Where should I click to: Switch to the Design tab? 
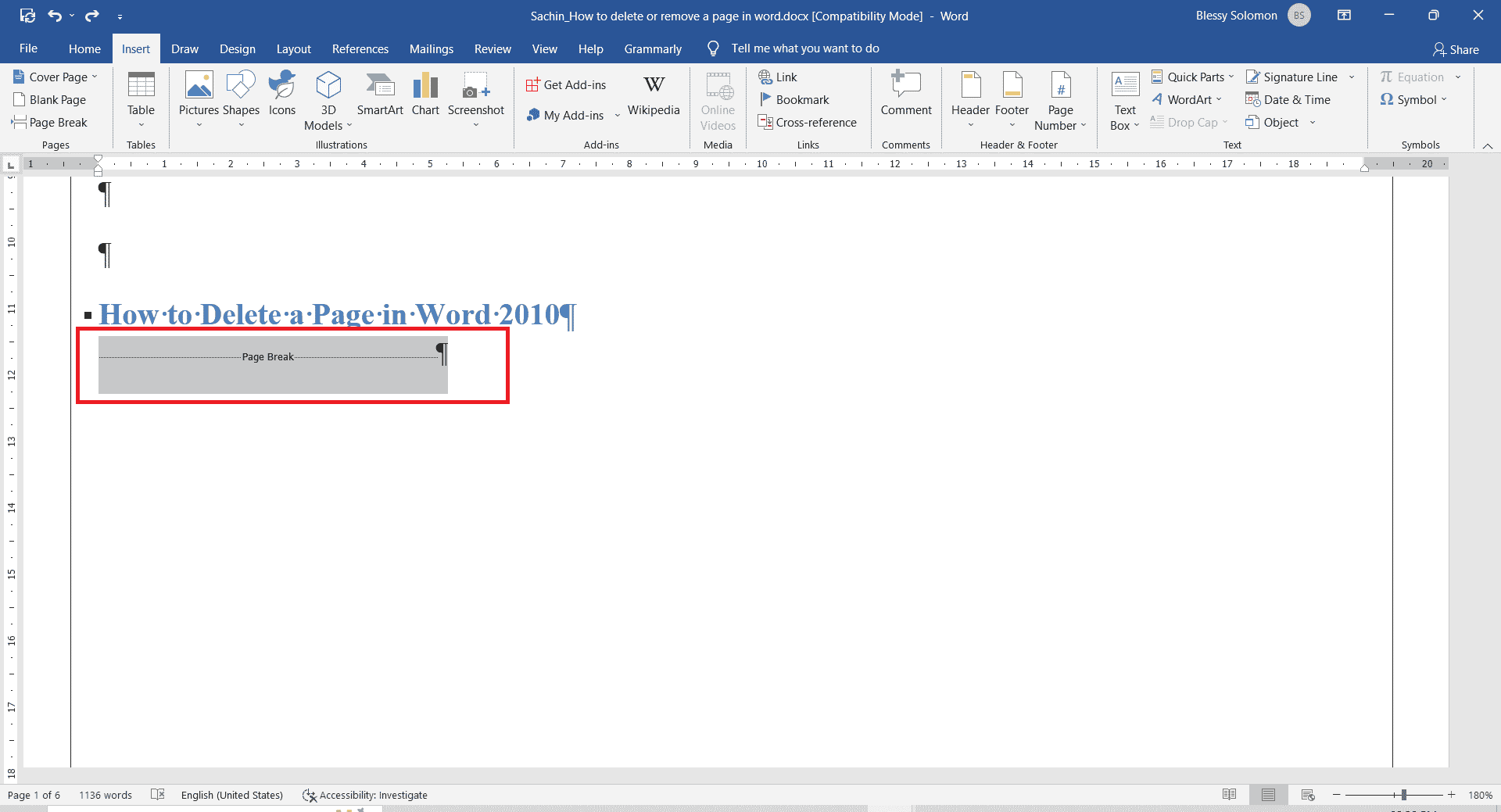237,48
